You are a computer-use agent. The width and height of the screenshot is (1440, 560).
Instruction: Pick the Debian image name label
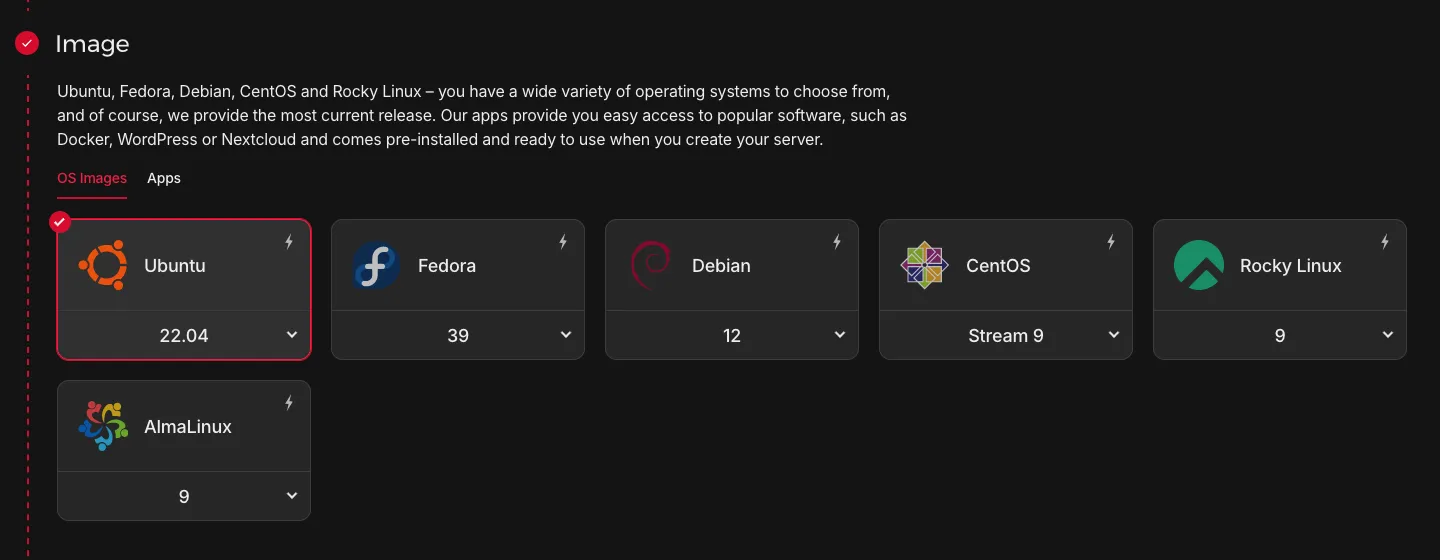click(x=721, y=266)
